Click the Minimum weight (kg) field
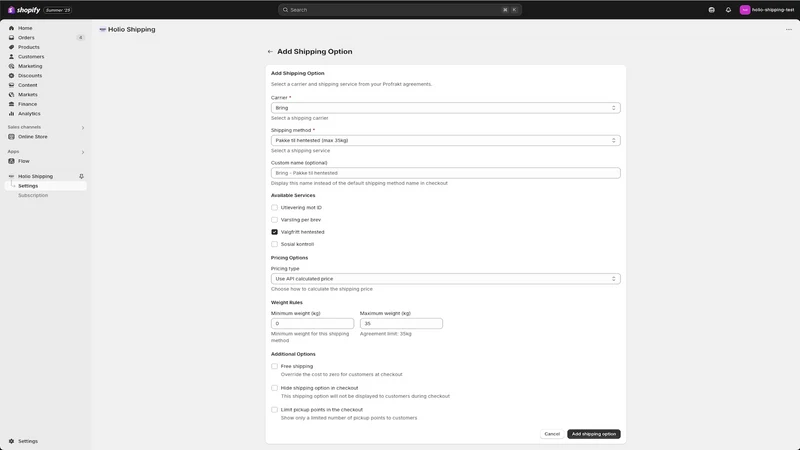 tap(312, 323)
